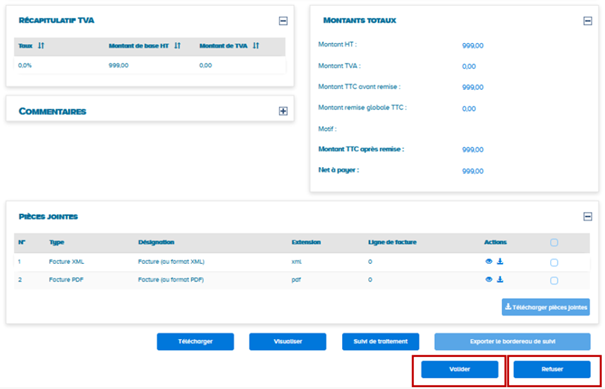Select all attachments with header checkbox
The width and height of the screenshot is (605, 389).
pyautogui.click(x=554, y=242)
